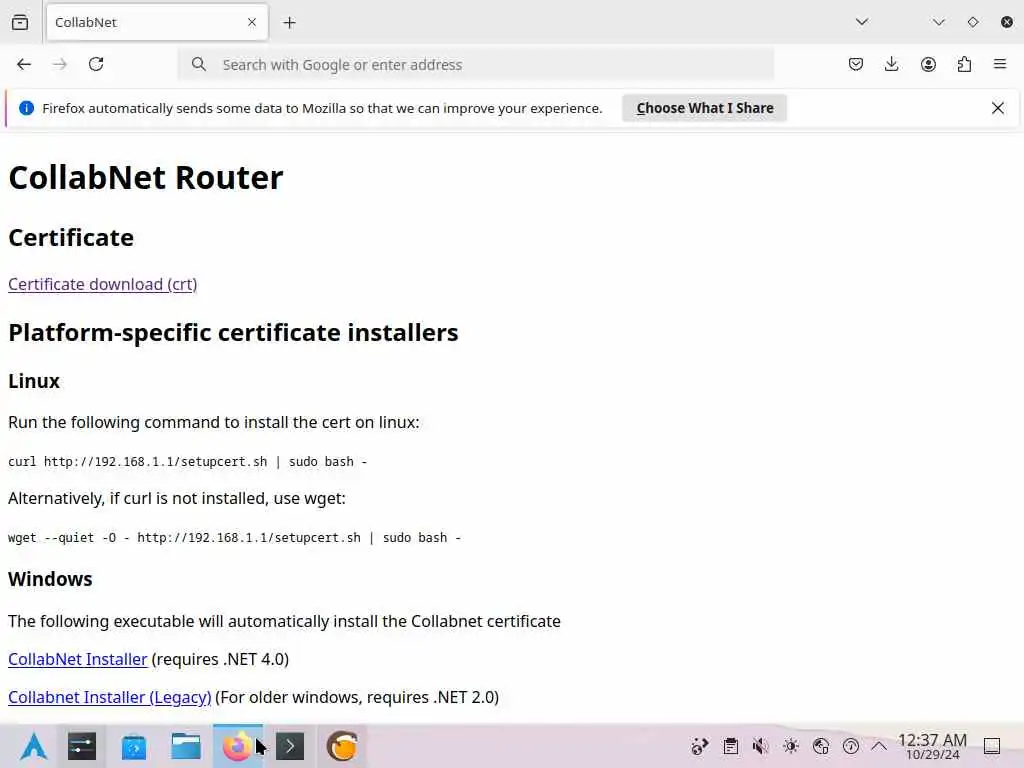Close the CollabNet tab
This screenshot has width=1024, height=768.
[x=252, y=22]
